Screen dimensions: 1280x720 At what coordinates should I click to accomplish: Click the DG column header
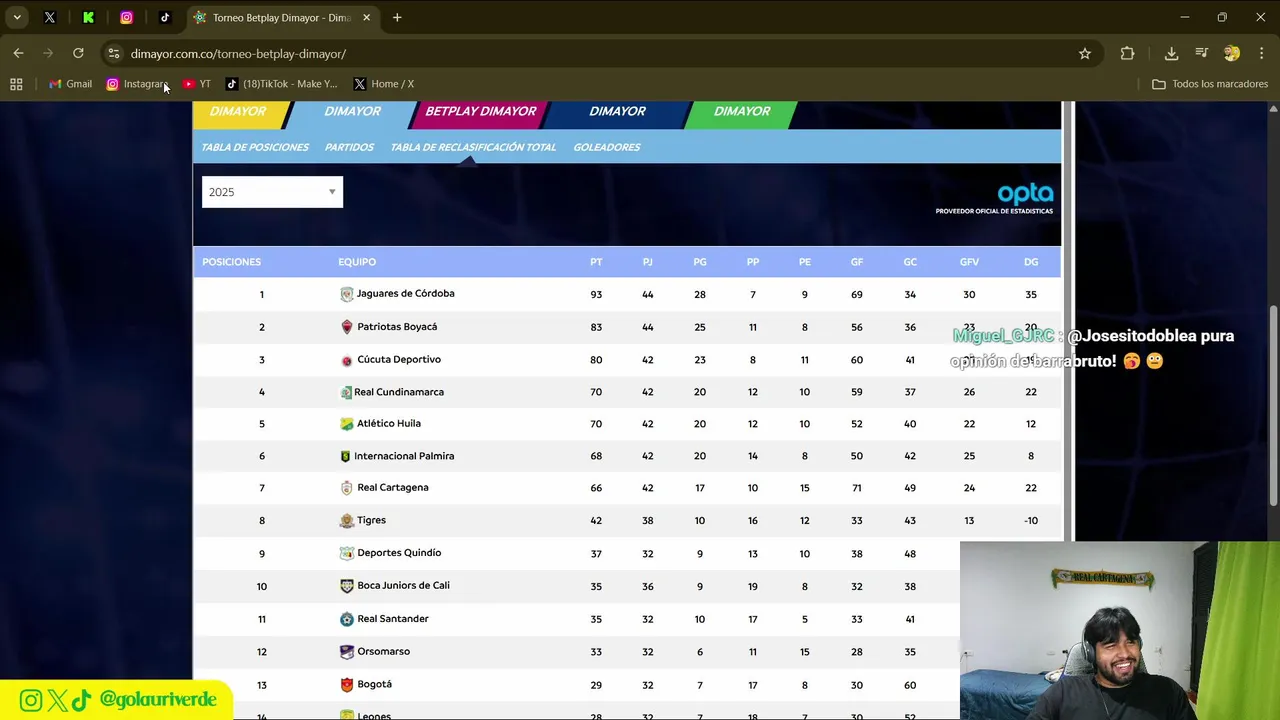[x=1031, y=262]
